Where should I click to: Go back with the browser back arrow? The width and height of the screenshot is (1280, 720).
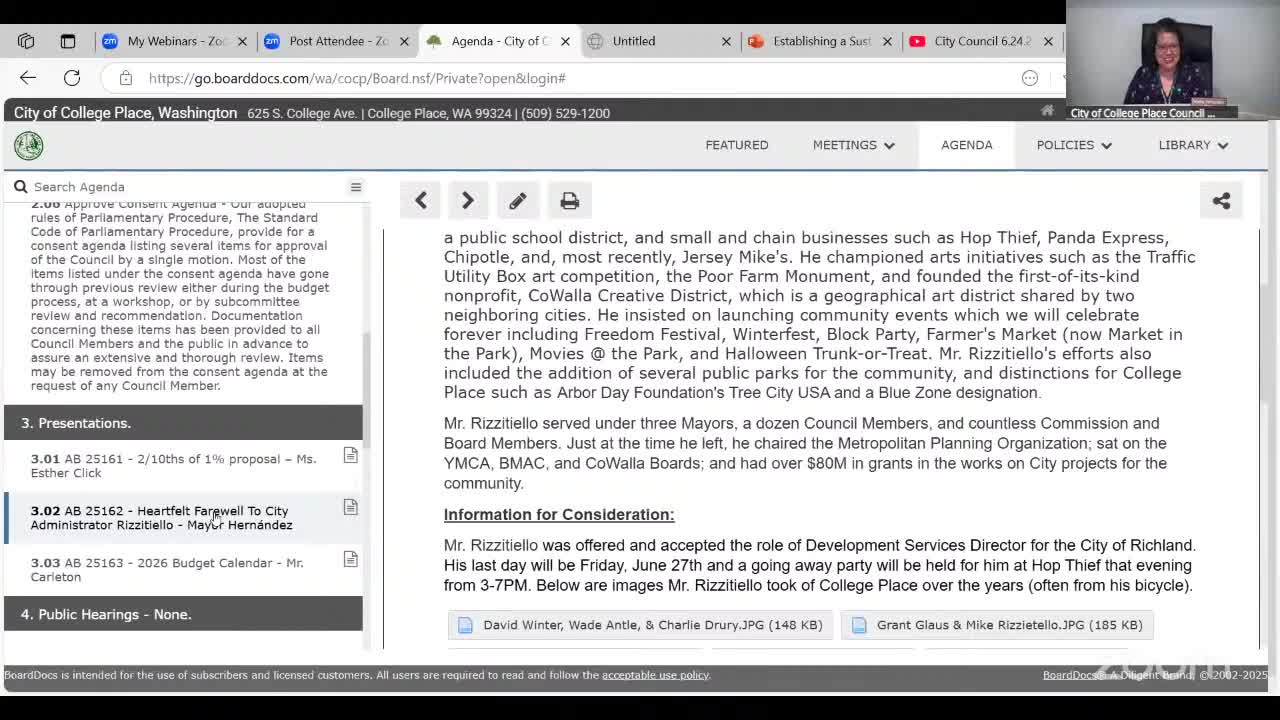28,78
